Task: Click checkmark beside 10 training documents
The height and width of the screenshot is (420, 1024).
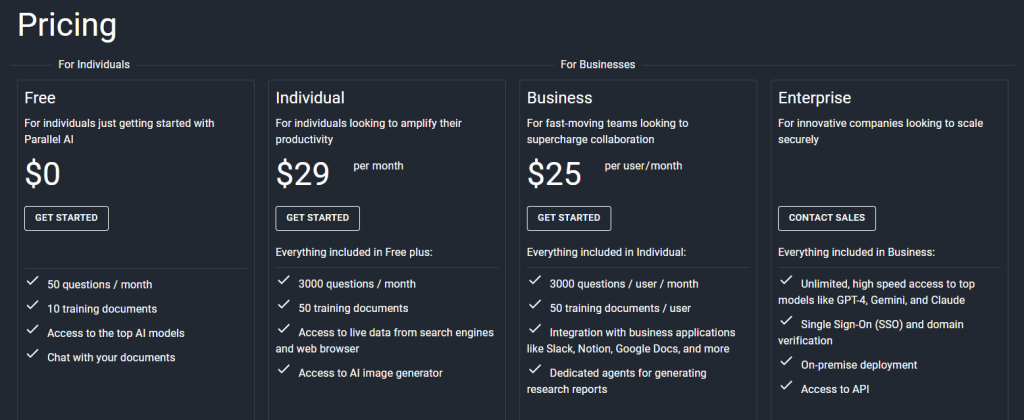Action: click(x=33, y=307)
